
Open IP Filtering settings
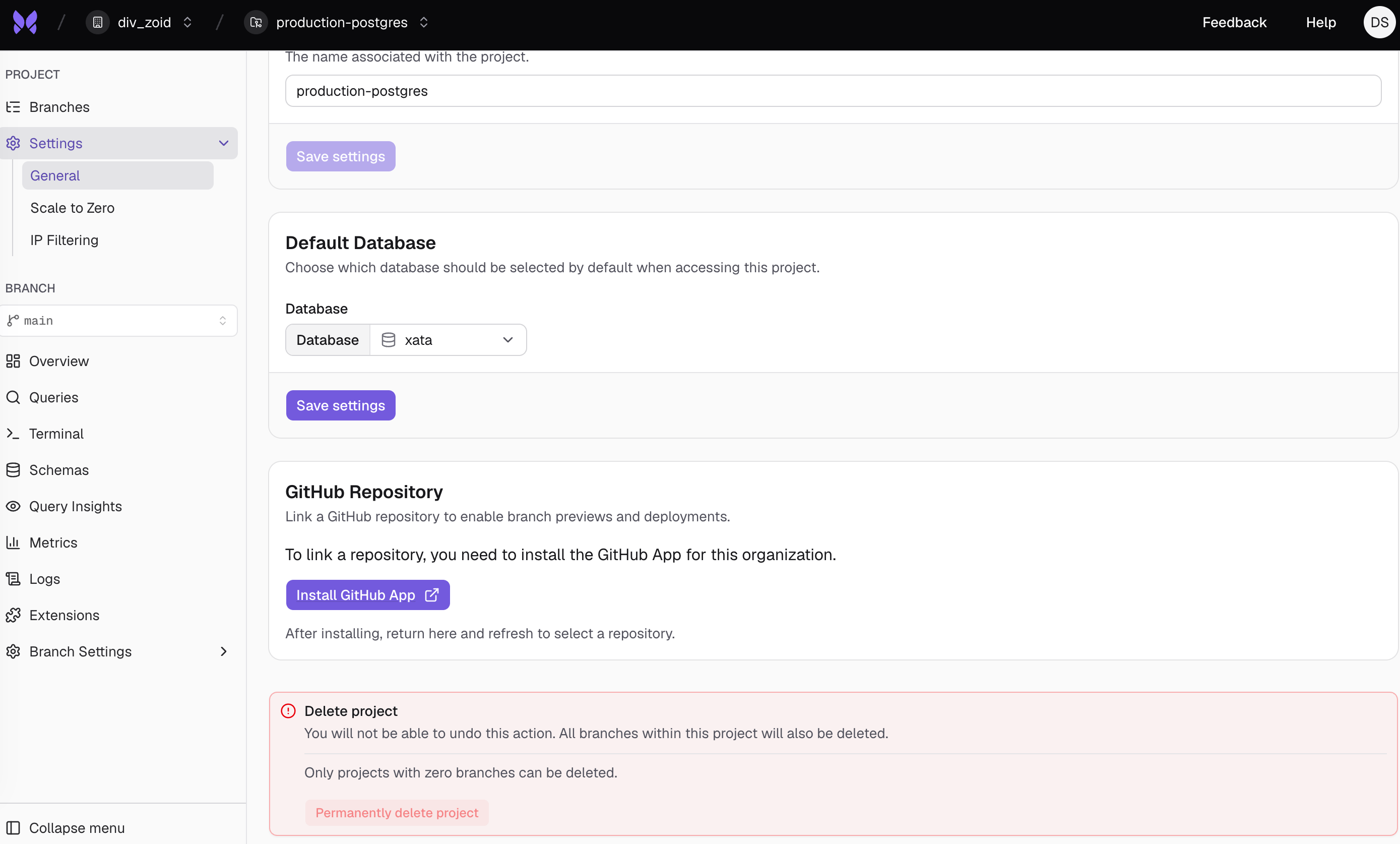pos(64,240)
